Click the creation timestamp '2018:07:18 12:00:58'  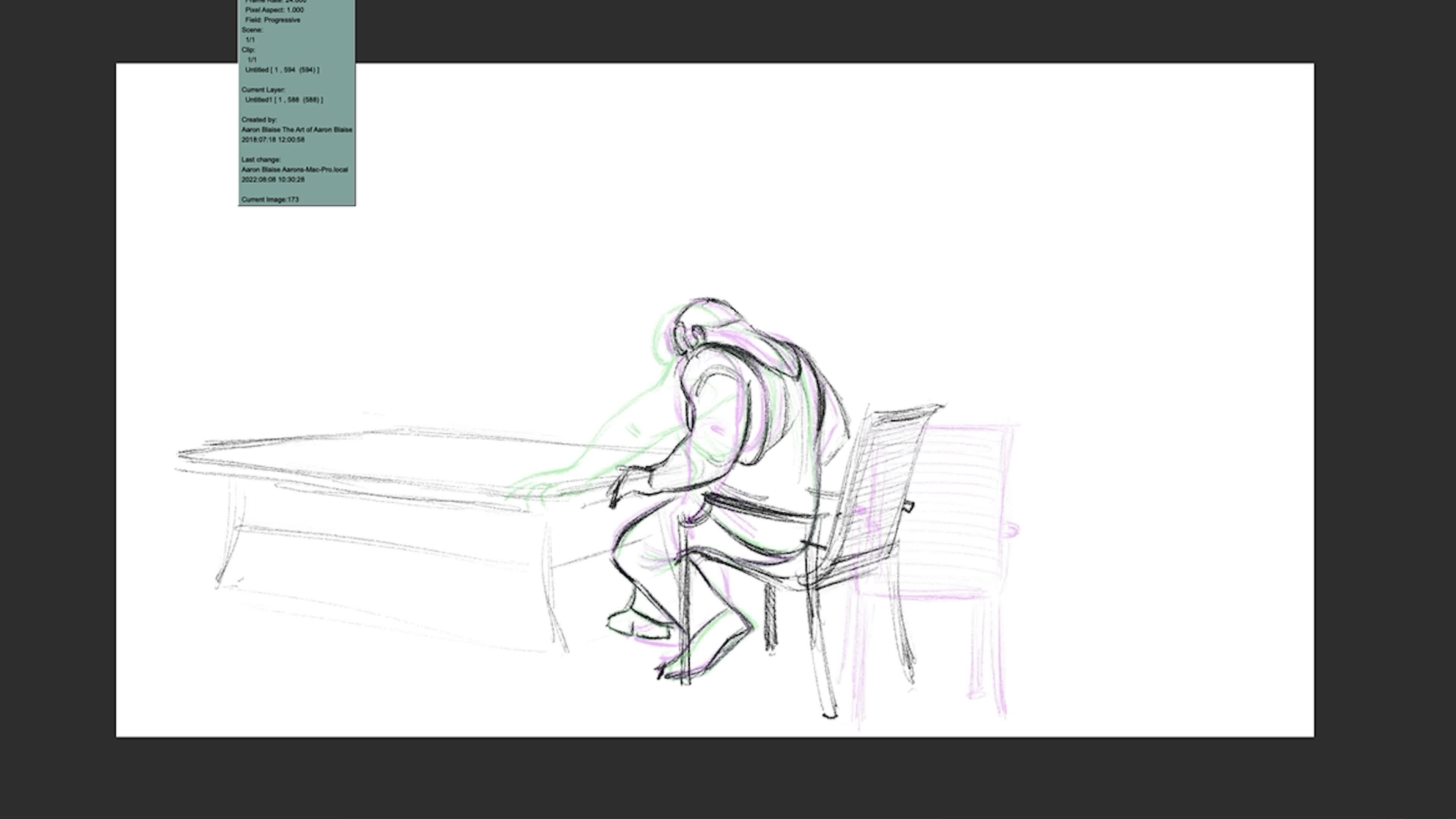(273, 140)
